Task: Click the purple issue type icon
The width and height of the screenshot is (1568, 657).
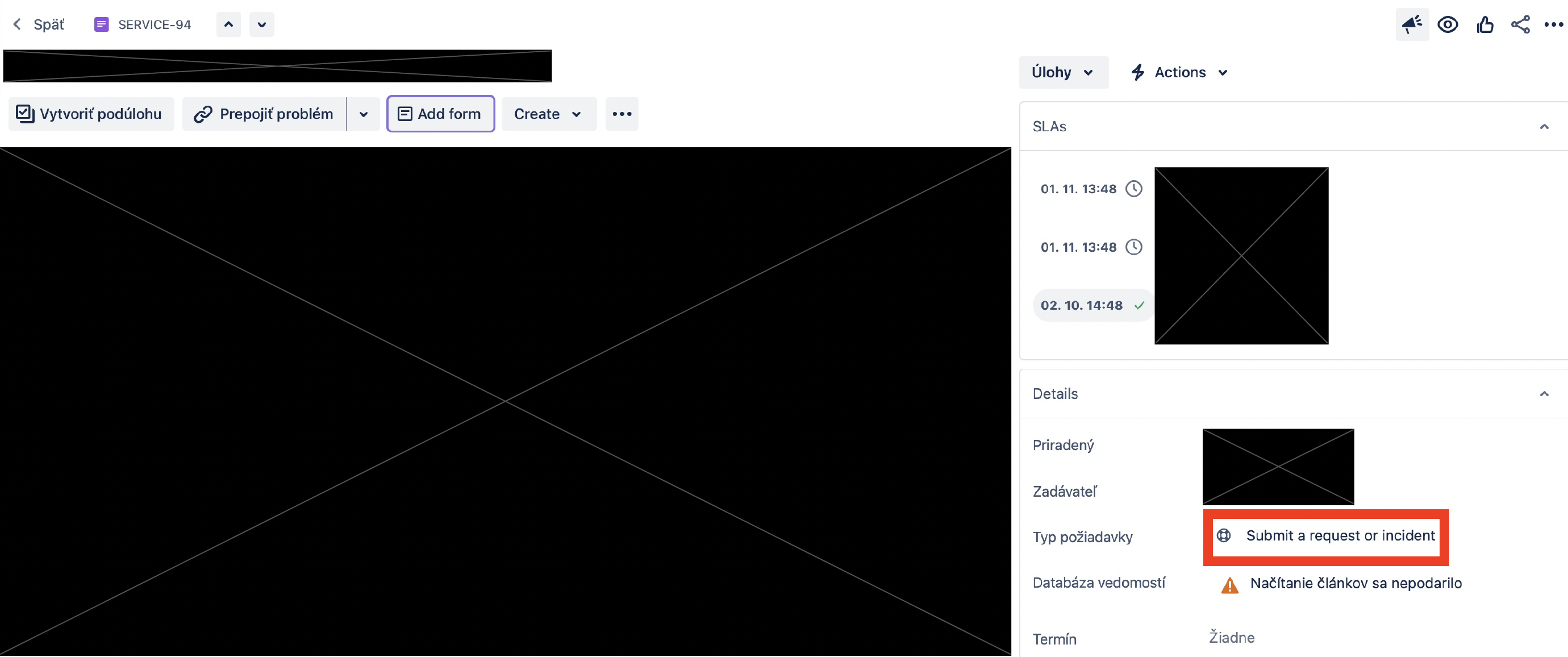Action: coord(102,24)
